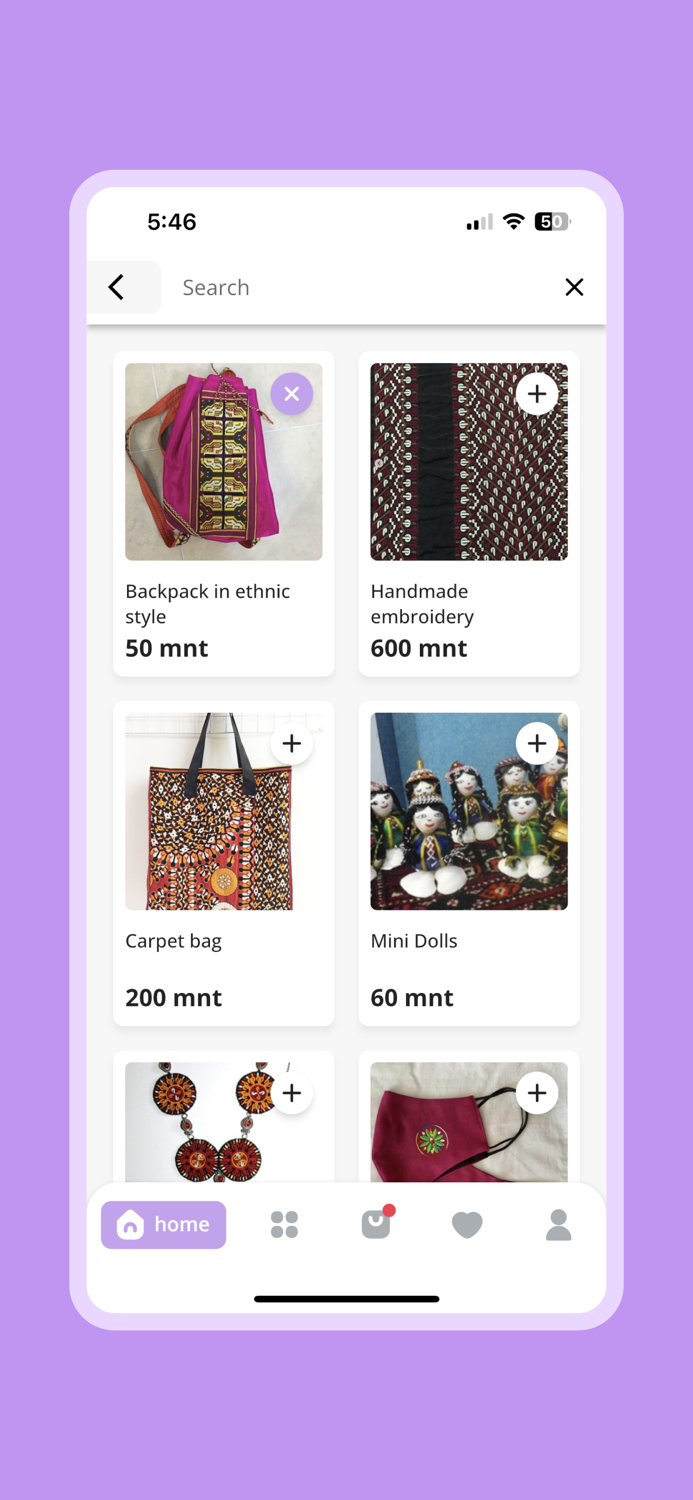
Task: View the Handmade embroidery product image
Action: (469, 462)
